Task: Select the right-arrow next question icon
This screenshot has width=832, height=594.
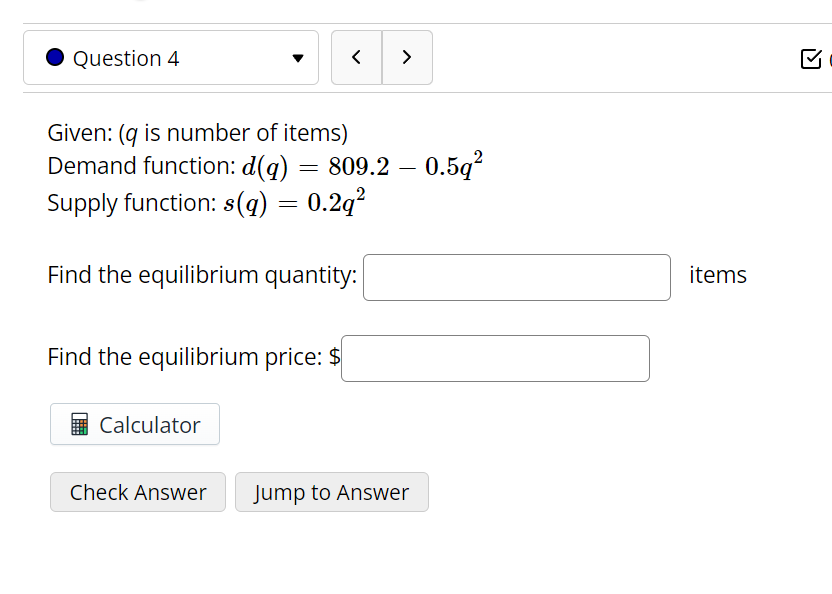Action: [x=407, y=57]
